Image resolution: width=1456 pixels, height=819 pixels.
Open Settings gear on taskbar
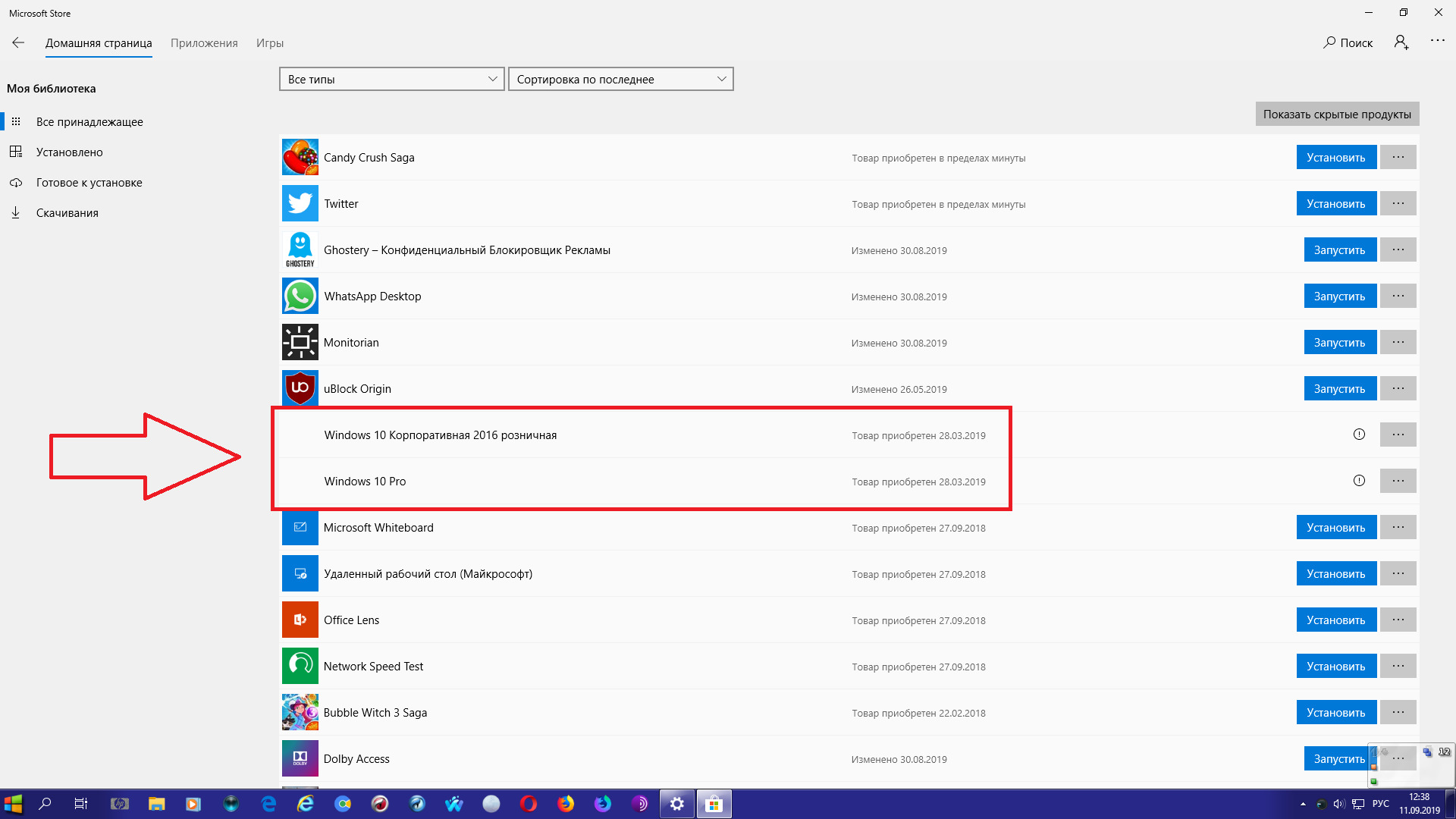click(677, 804)
